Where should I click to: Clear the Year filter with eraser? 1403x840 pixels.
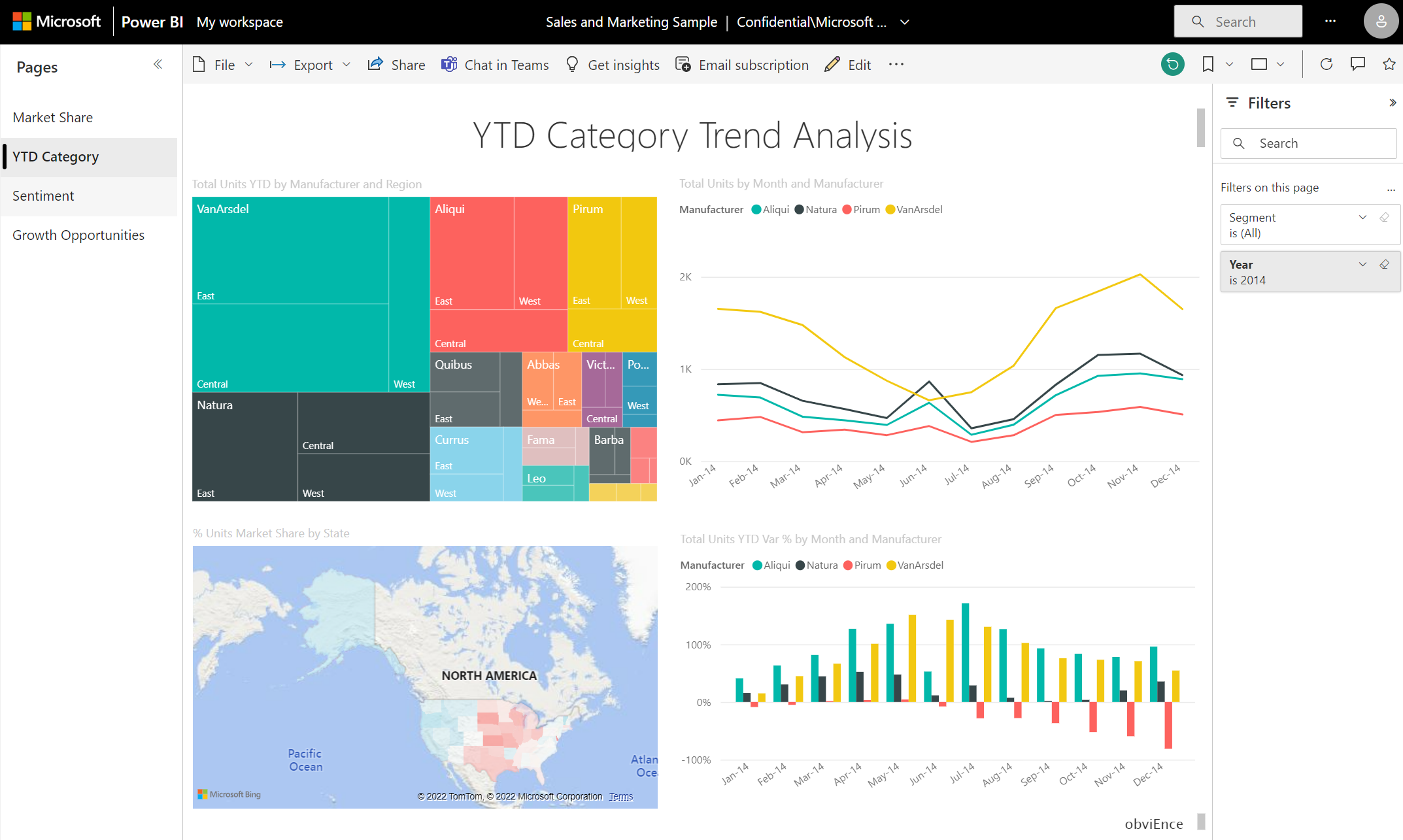click(x=1384, y=264)
